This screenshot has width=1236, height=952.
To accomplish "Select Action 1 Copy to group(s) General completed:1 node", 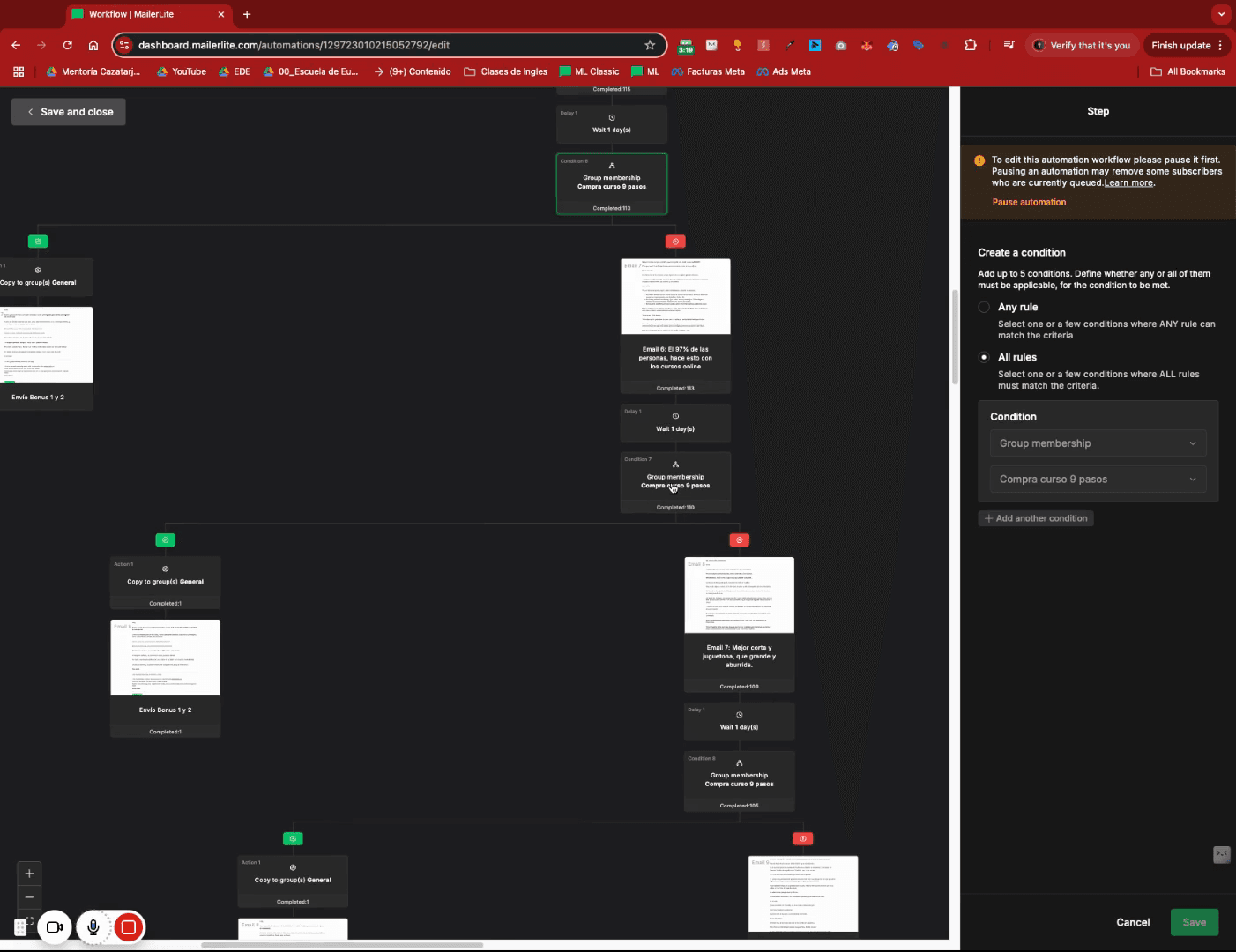I will (x=165, y=583).
